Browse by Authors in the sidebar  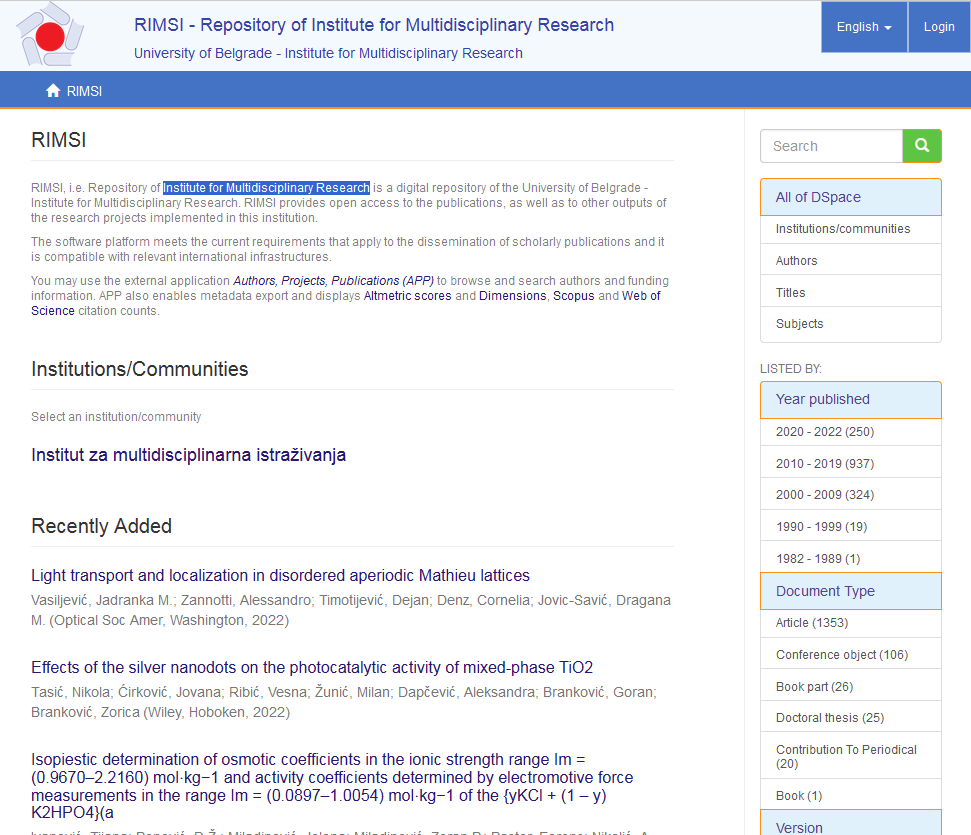(797, 261)
